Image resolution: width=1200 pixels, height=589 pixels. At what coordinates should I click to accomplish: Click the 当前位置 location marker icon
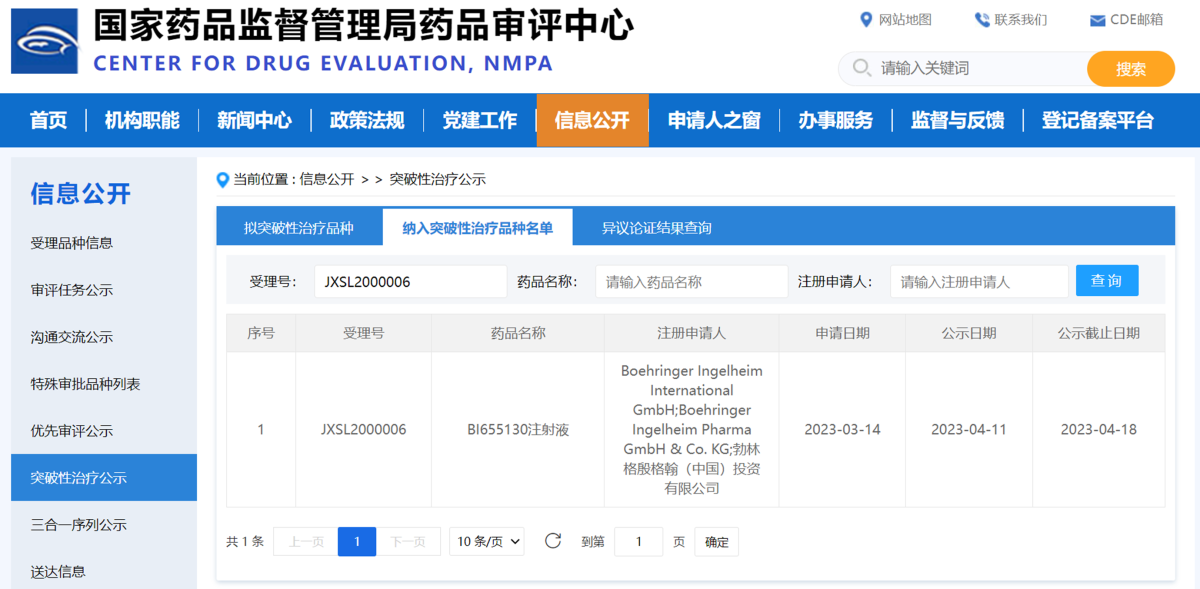click(223, 180)
